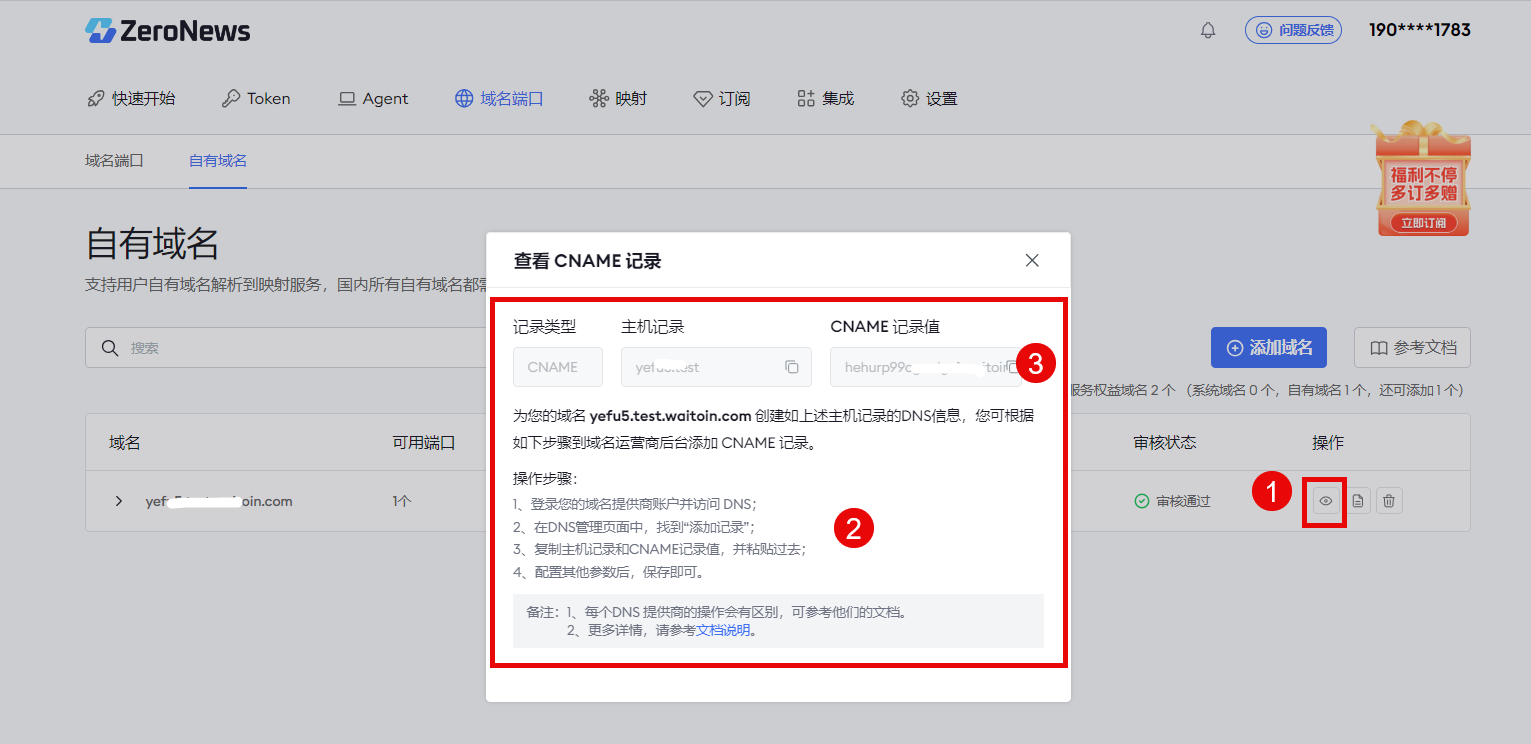Click the 快速开始 rocket icon

point(96,98)
